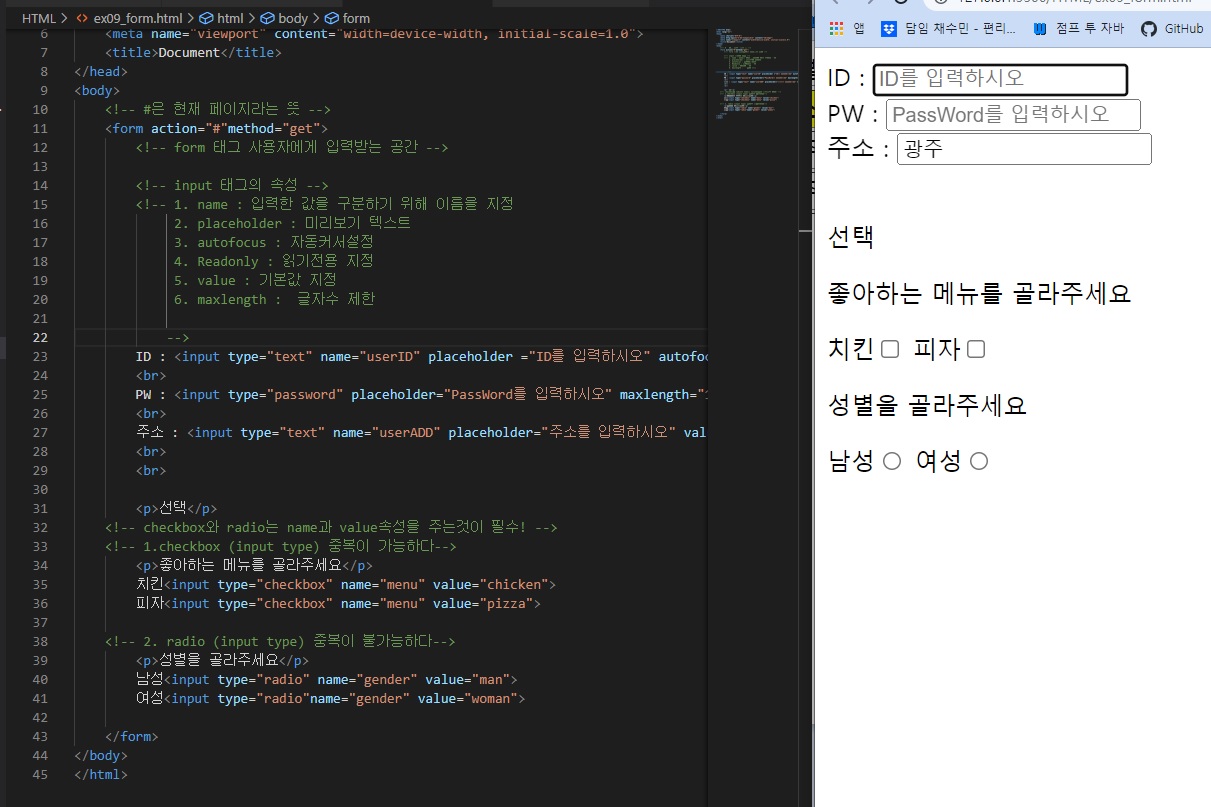Click the comment '3. autofocus : 자동커서설정'
Image resolution: width=1211 pixels, height=807 pixels.
[x=273, y=242]
